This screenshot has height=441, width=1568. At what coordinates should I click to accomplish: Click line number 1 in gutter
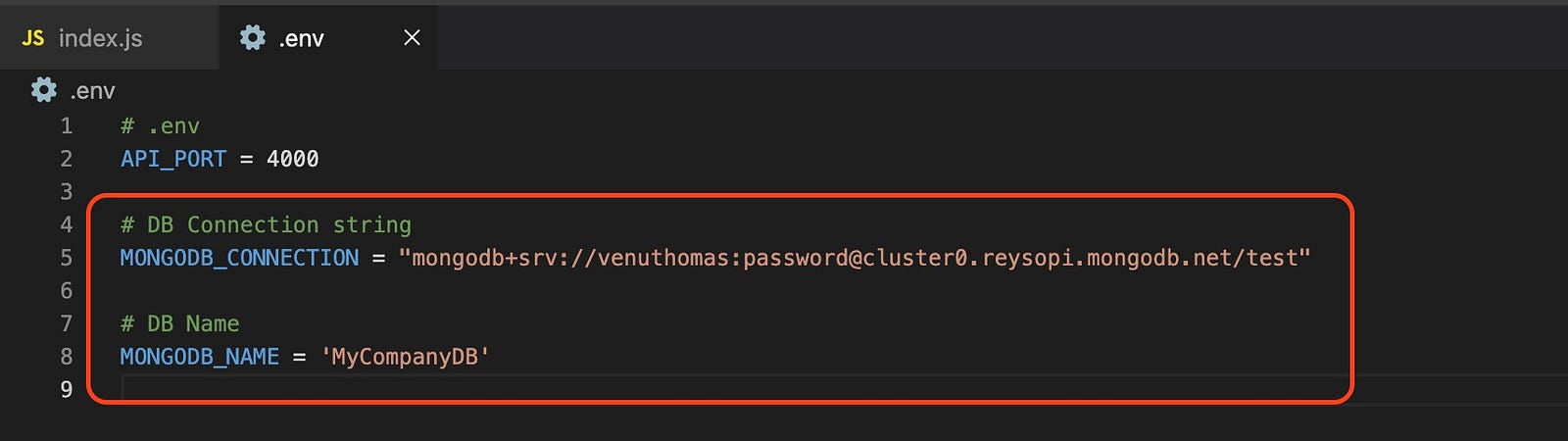(x=67, y=125)
